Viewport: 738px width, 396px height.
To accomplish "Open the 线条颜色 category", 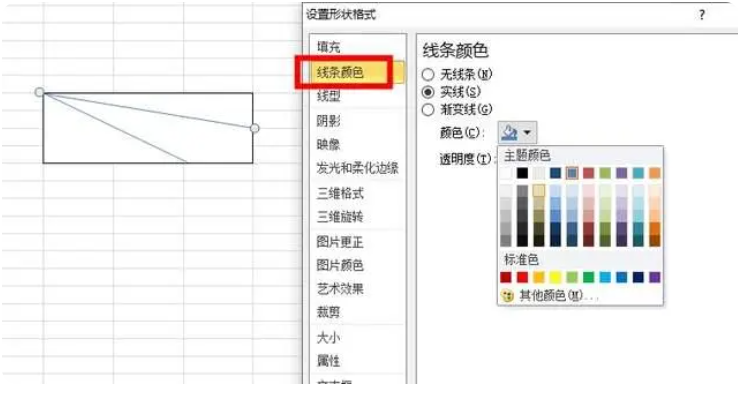I will tap(340, 72).
